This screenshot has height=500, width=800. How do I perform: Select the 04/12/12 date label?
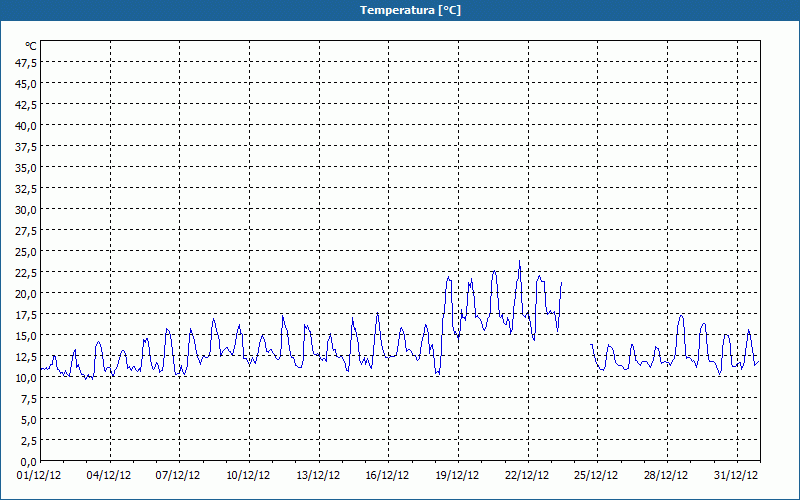click(x=109, y=476)
